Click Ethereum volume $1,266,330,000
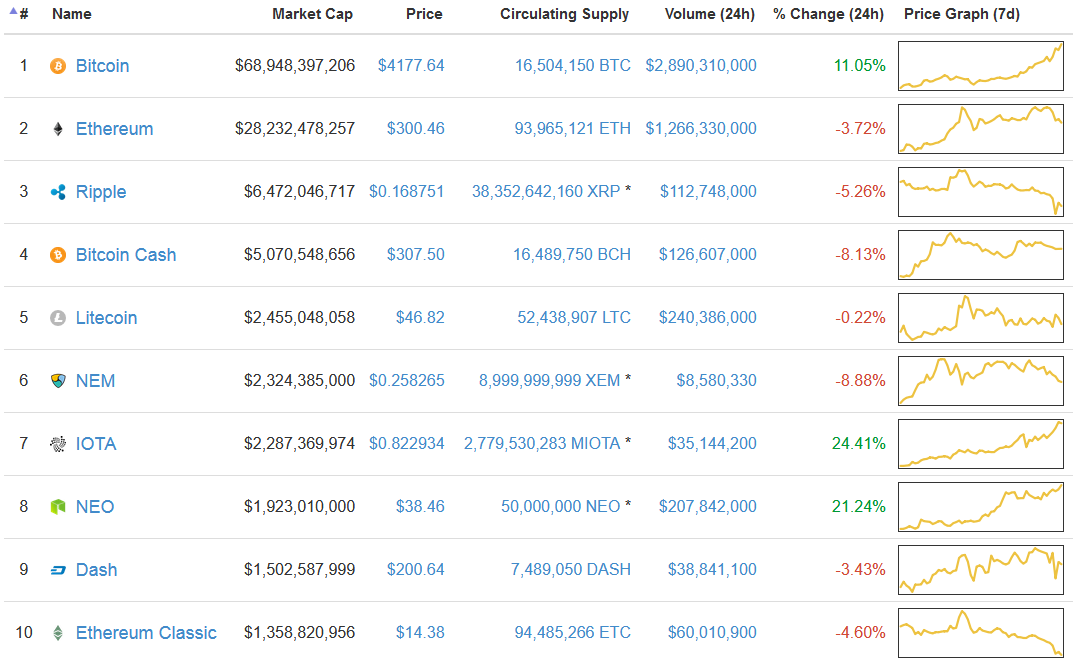 pyautogui.click(x=701, y=129)
